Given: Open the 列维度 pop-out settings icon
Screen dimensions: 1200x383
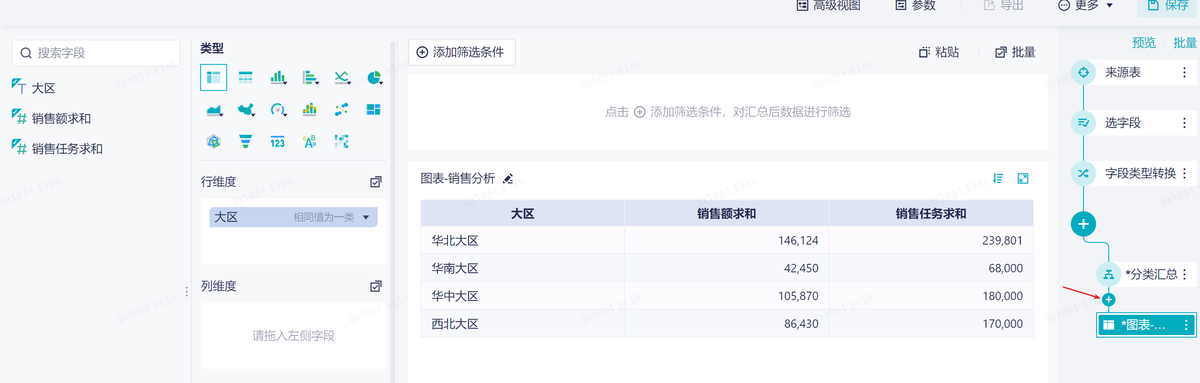Looking at the screenshot, I should (x=376, y=286).
